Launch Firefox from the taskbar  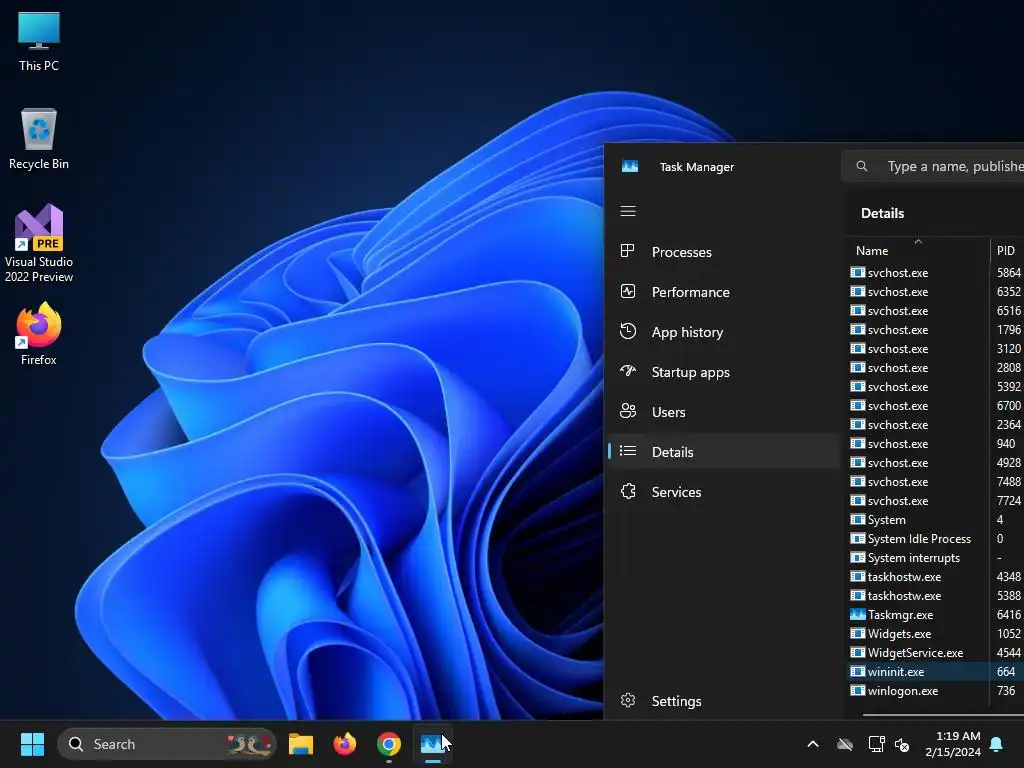point(345,744)
